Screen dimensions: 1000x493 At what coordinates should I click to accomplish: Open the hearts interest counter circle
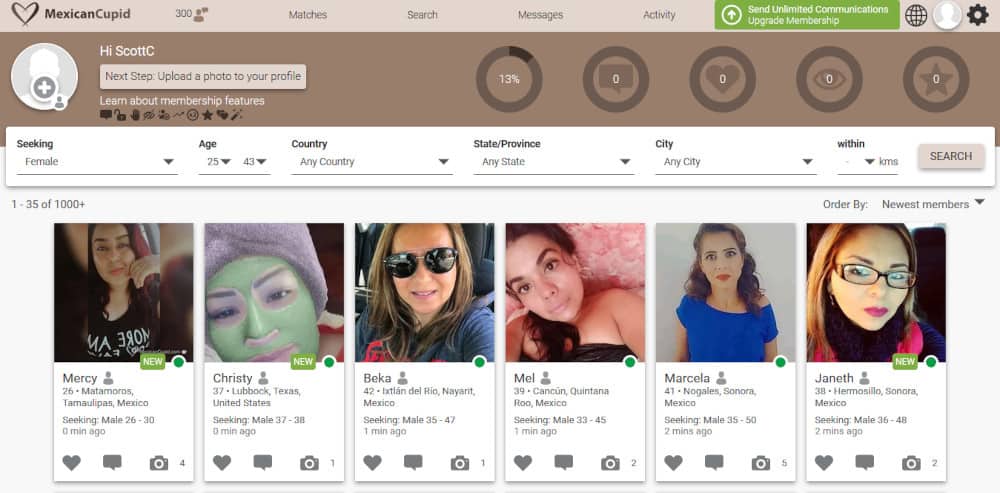click(723, 79)
